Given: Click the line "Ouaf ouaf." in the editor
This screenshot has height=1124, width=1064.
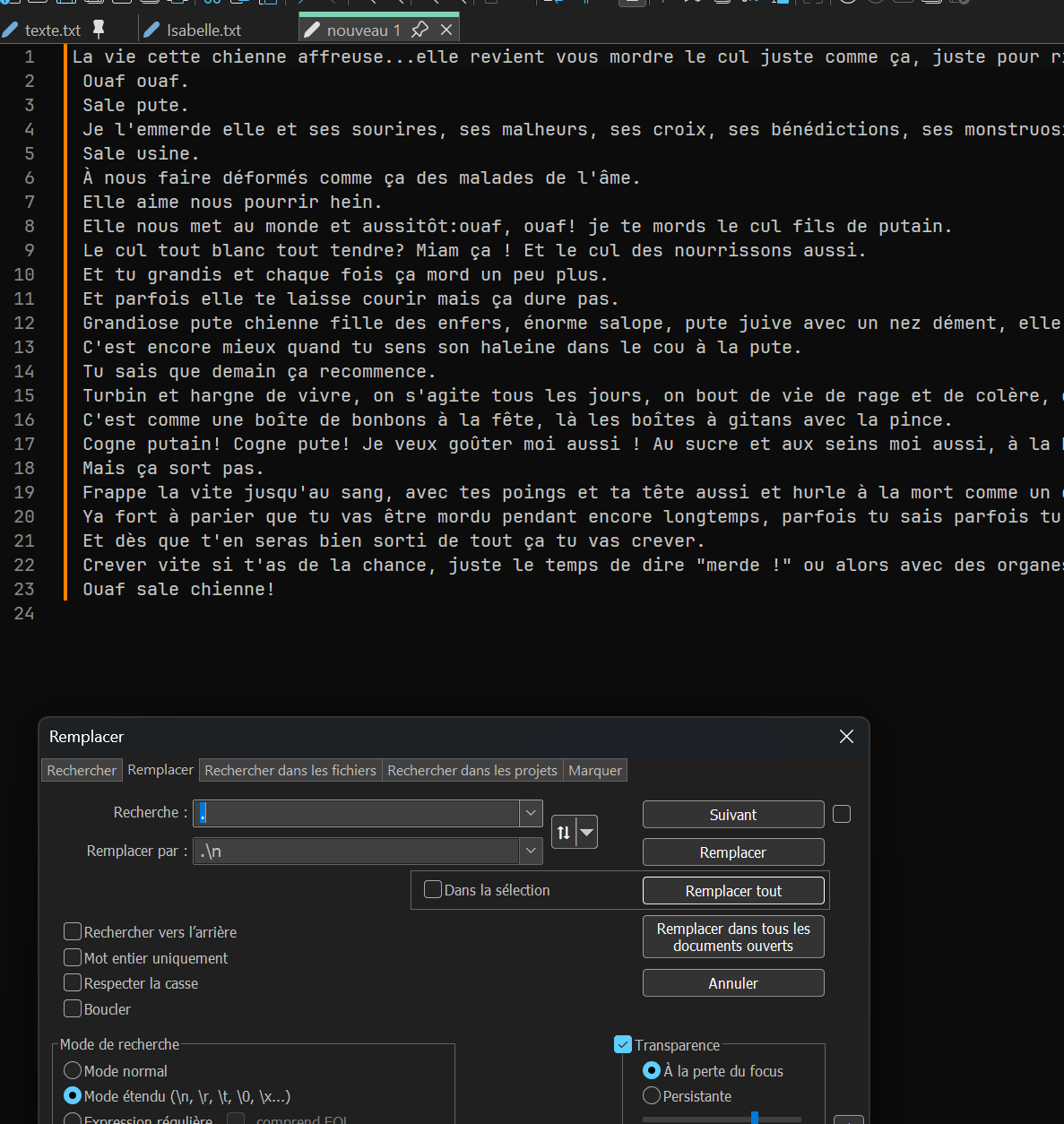Looking at the screenshot, I should [x=135, y=81].
